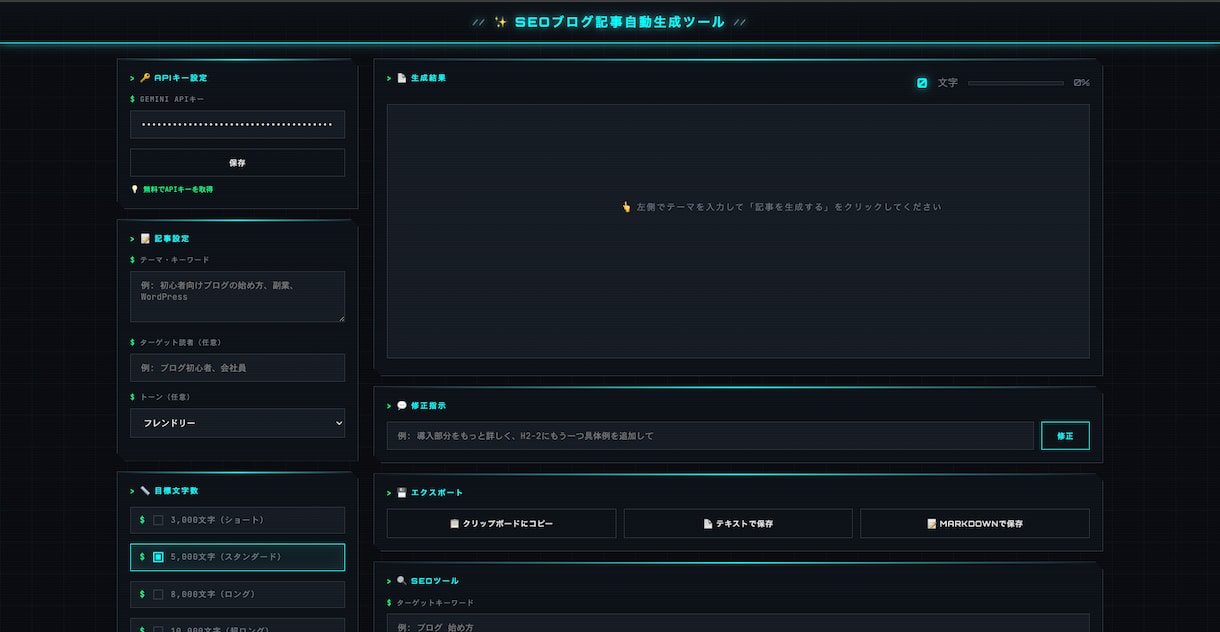Click テキストで保存 button
The width and height of the screenshot is (1220, 632).
point(738,524)
